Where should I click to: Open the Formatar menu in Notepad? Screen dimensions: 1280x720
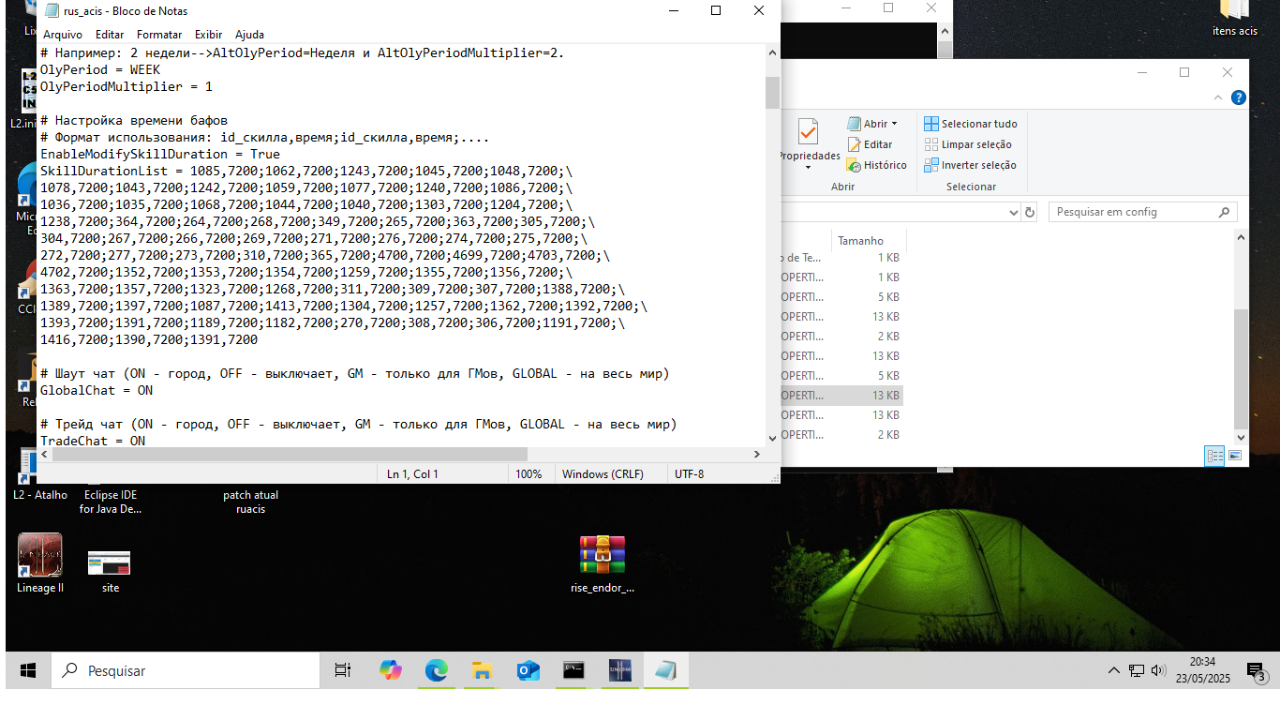click(159, 35)
